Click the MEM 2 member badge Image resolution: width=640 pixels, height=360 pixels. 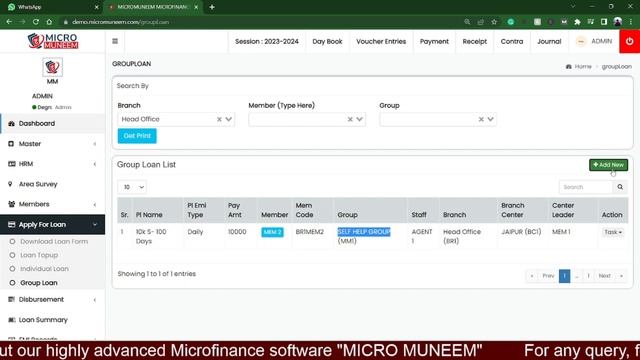[x=272, y=232]
